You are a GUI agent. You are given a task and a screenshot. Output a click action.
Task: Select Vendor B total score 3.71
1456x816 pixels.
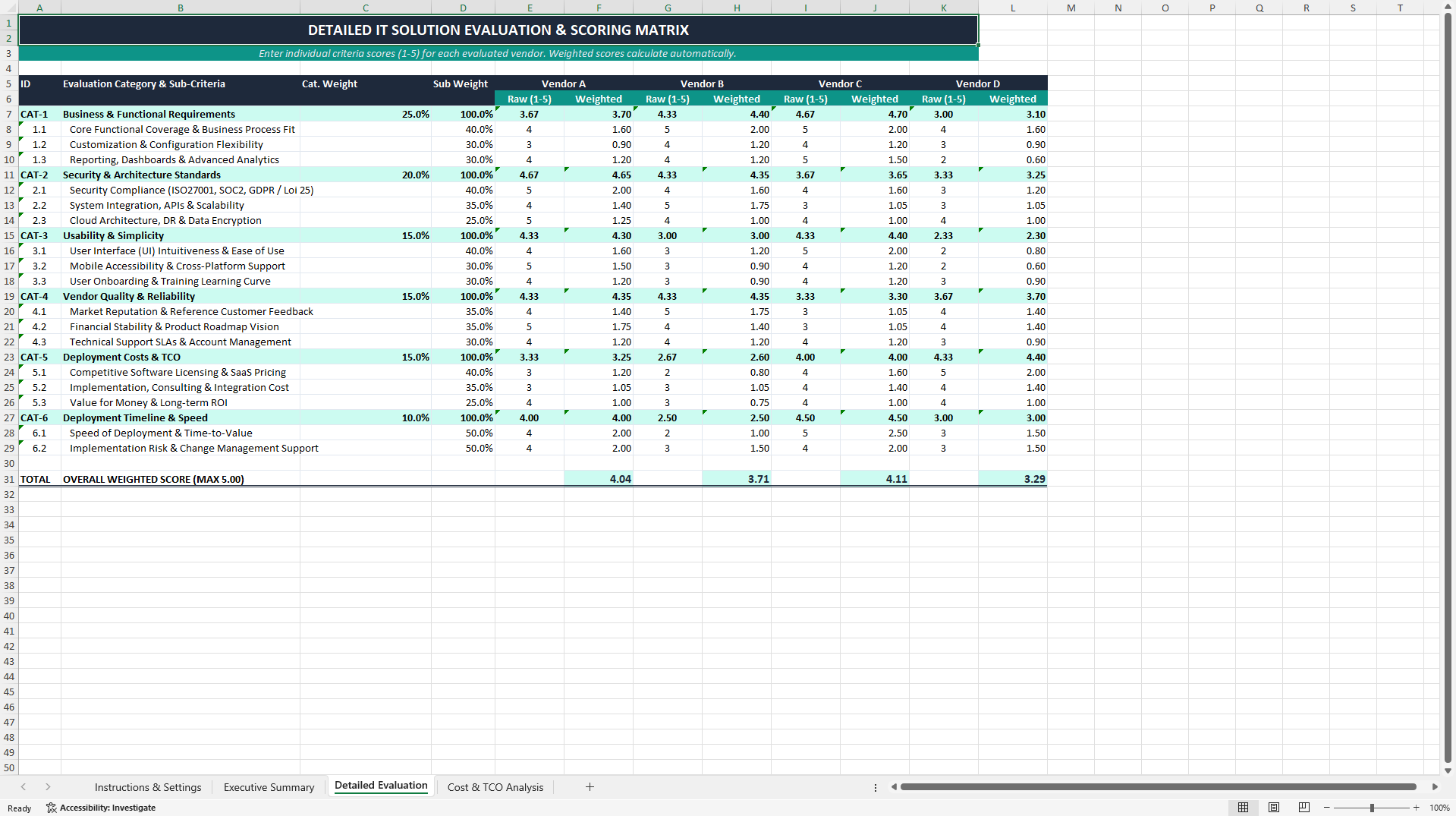737,479
